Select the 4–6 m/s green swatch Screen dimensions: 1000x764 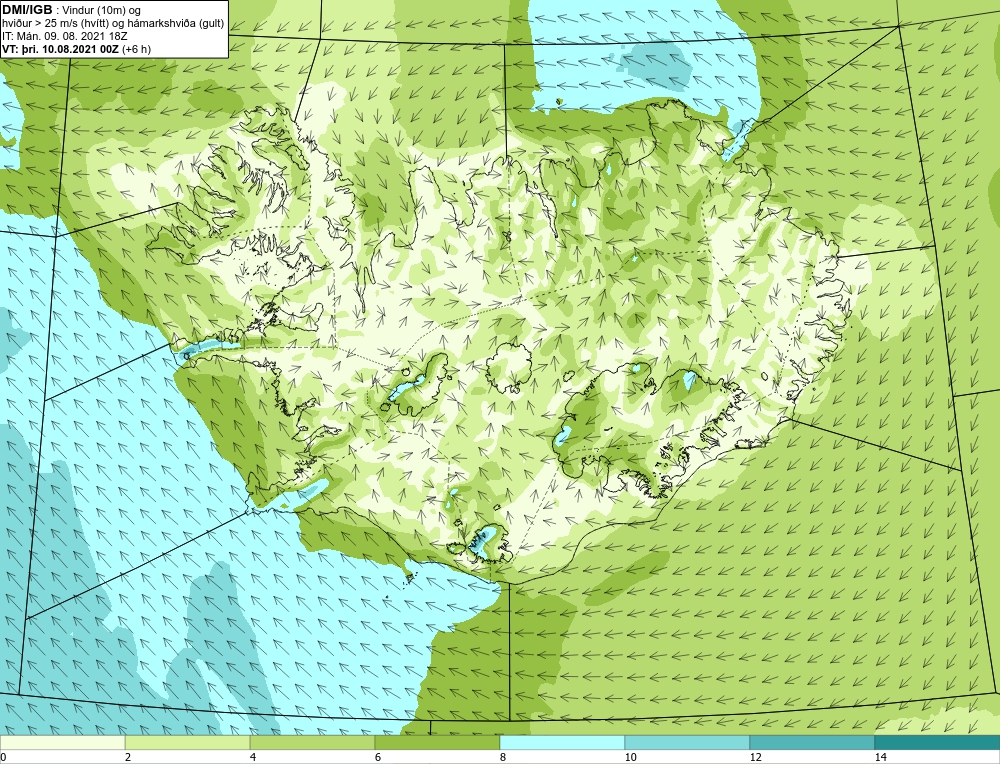[312, 742]
